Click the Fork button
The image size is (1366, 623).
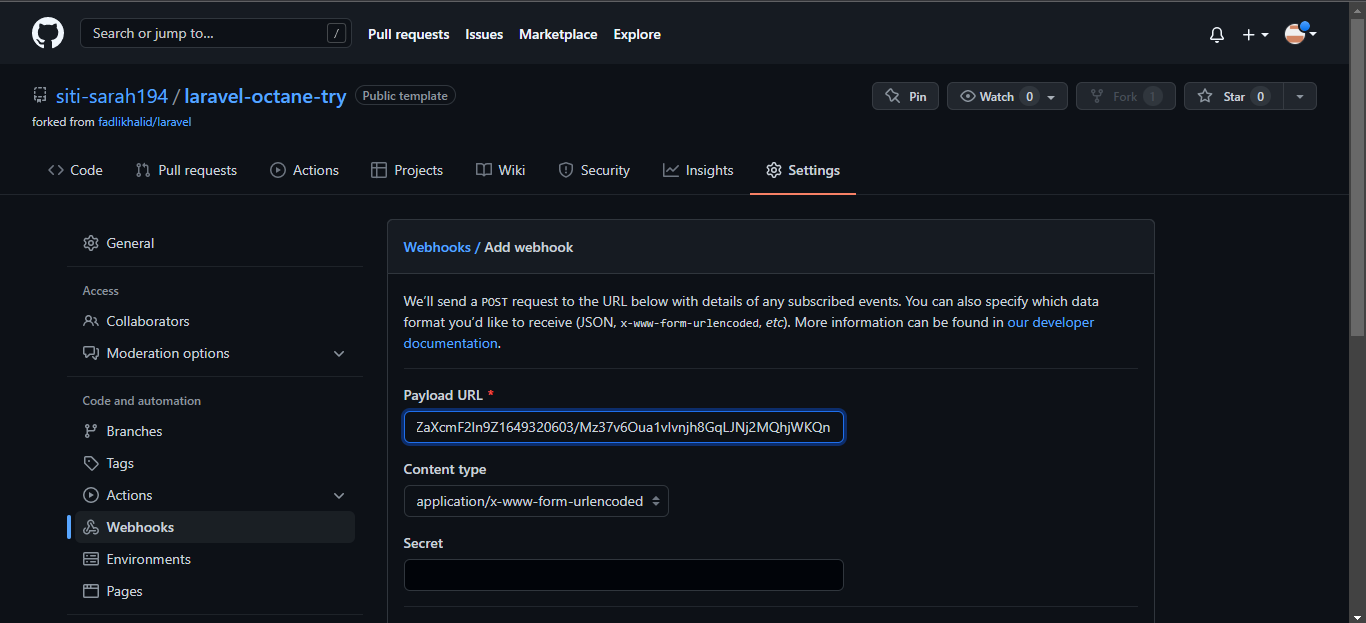pyautogui.click(x=1126, y=97)
